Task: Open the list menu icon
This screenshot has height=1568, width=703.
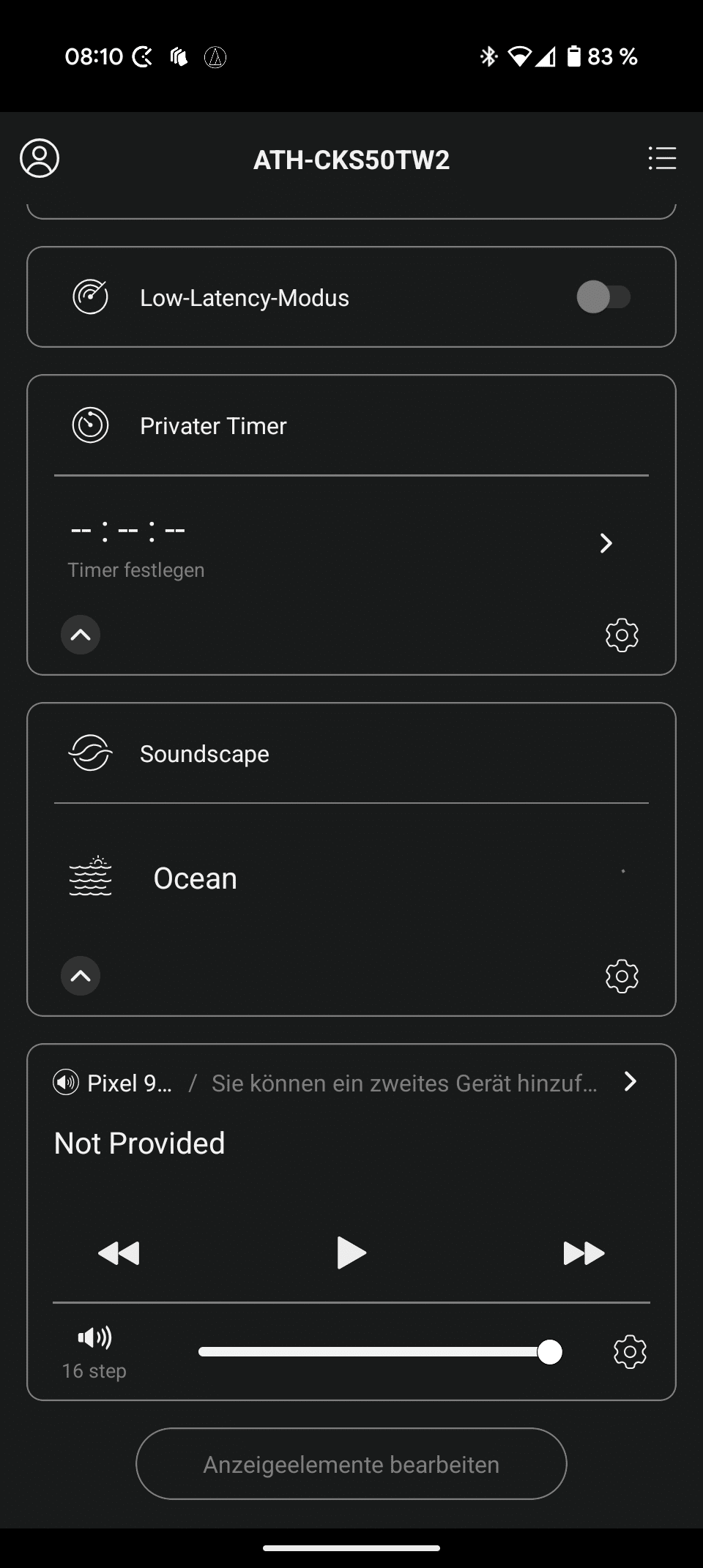Action: point(662,158)
